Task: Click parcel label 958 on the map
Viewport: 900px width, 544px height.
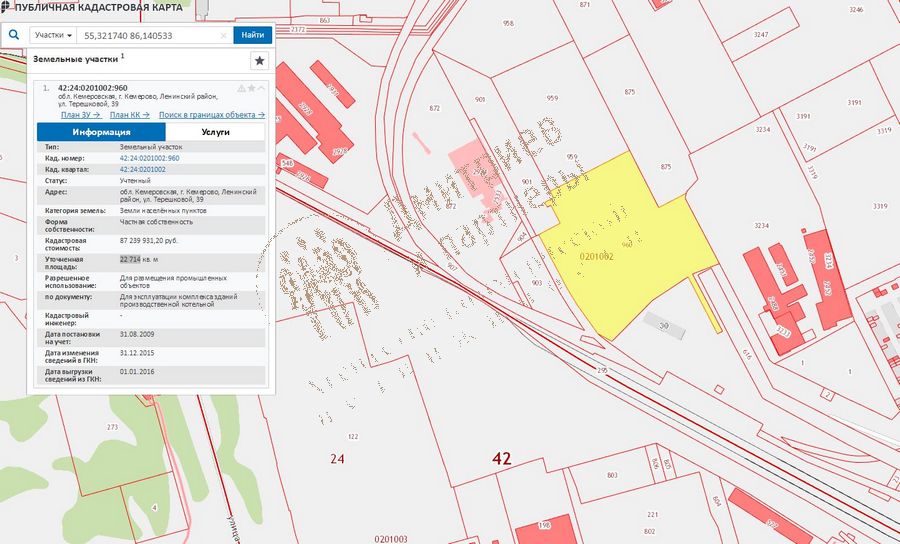Action: click(508, 24)
